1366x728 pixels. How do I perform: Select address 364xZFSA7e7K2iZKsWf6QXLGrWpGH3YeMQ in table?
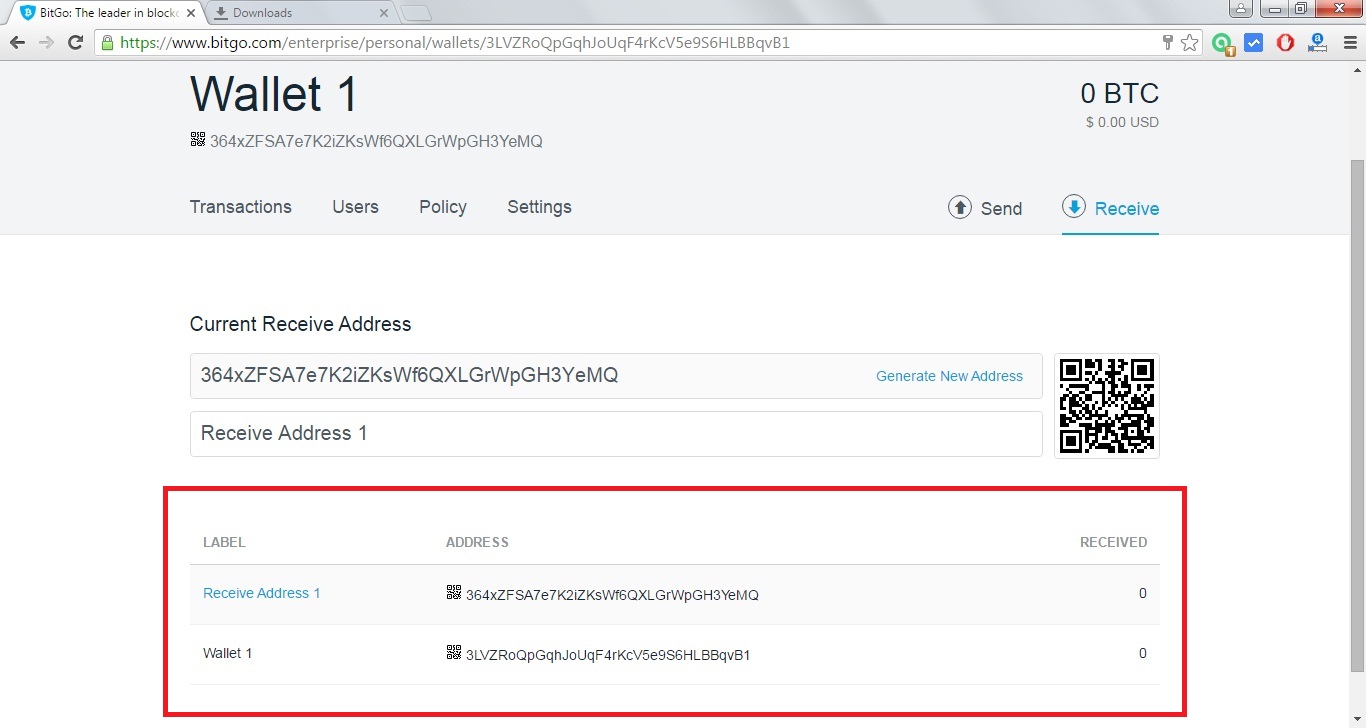[612, 595]
